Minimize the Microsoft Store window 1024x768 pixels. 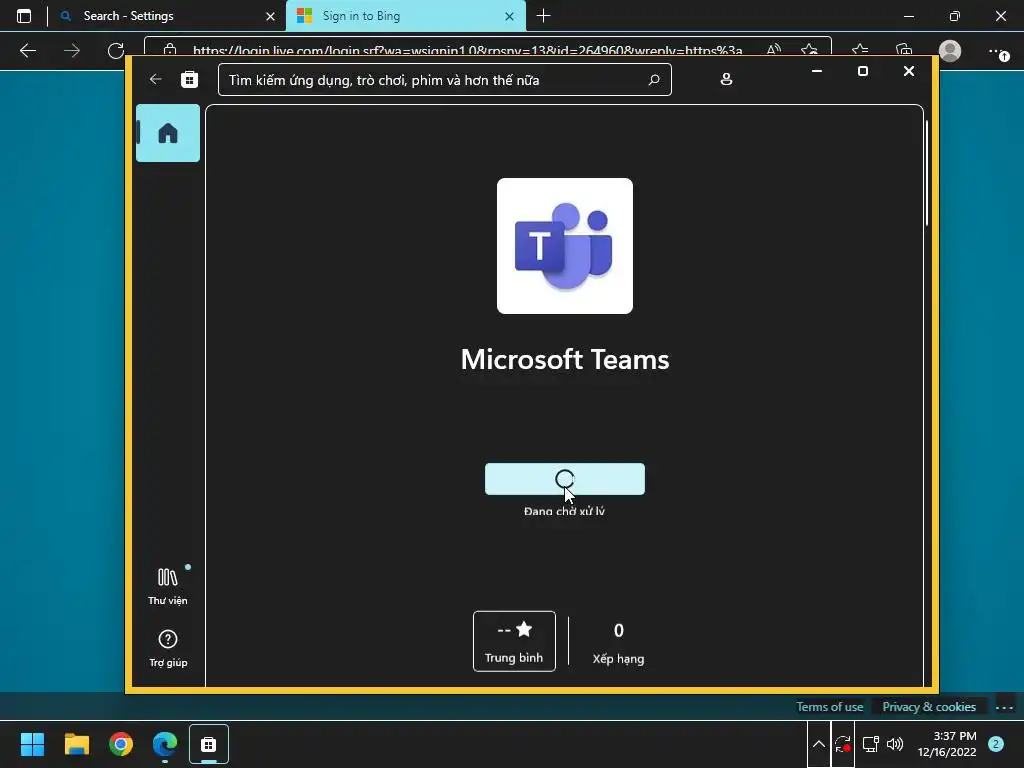coord(817,71)
